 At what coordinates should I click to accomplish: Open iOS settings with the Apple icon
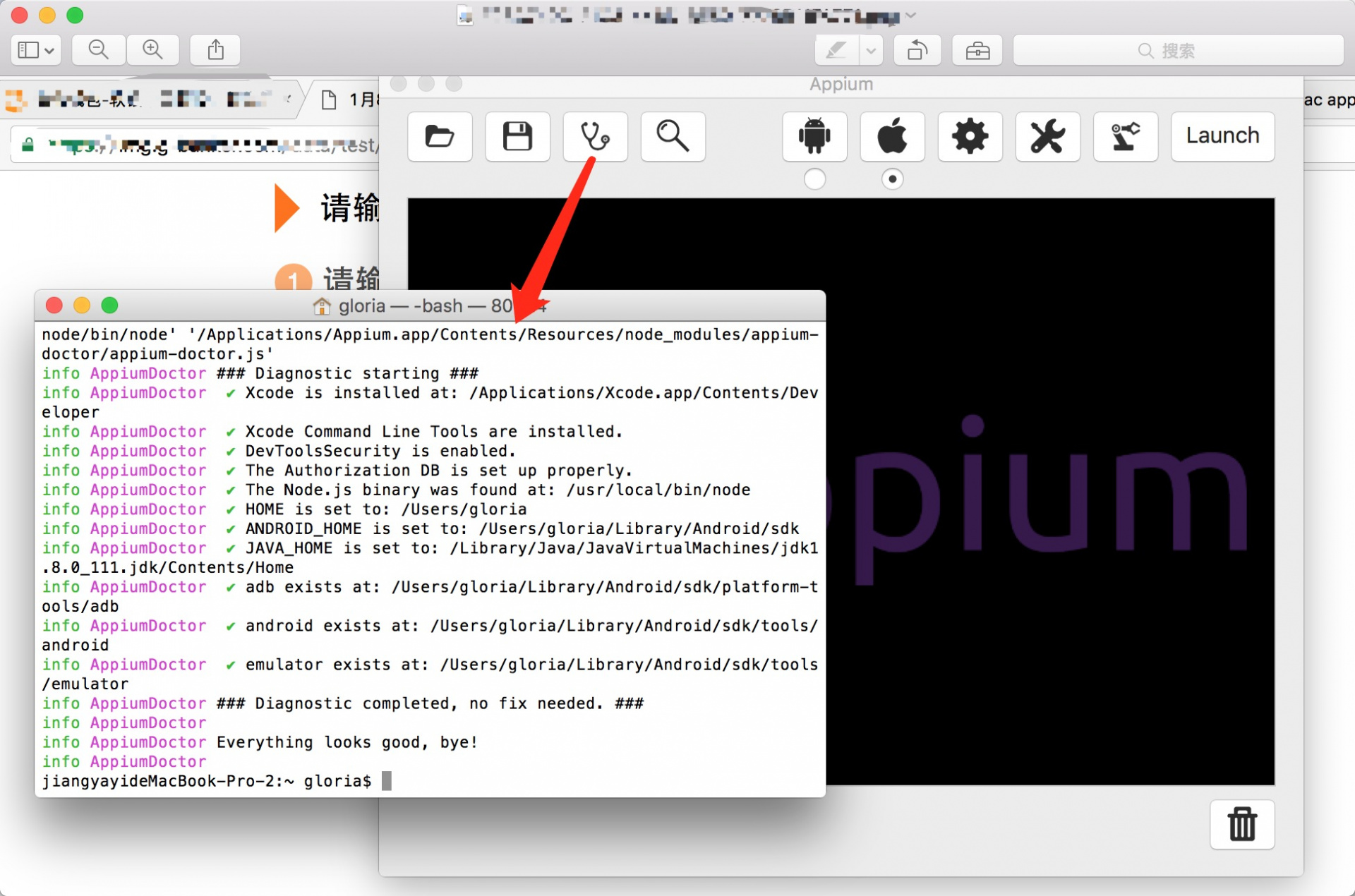pyautogui.click(x=892, y=136)
